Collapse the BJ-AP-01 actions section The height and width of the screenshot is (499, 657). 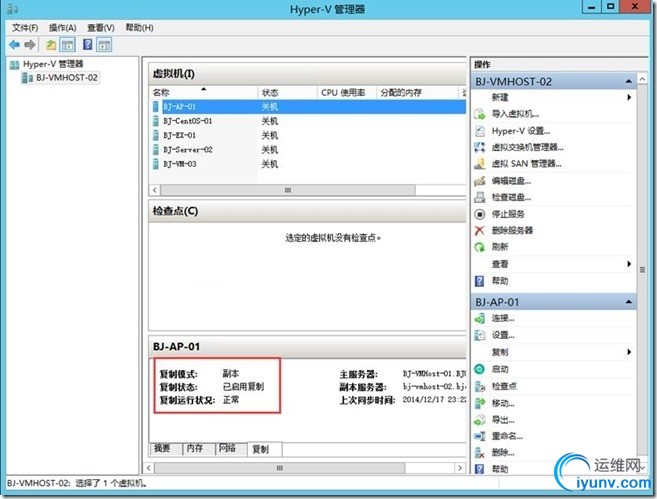coord(629,302)
